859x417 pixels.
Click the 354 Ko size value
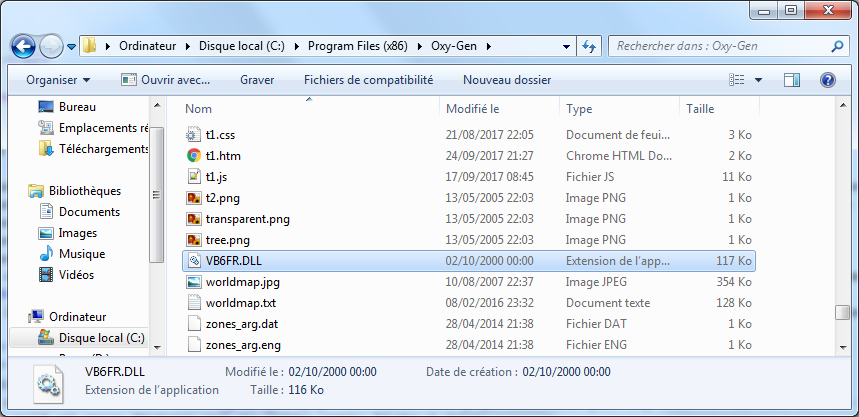click(x=734, y=282)
